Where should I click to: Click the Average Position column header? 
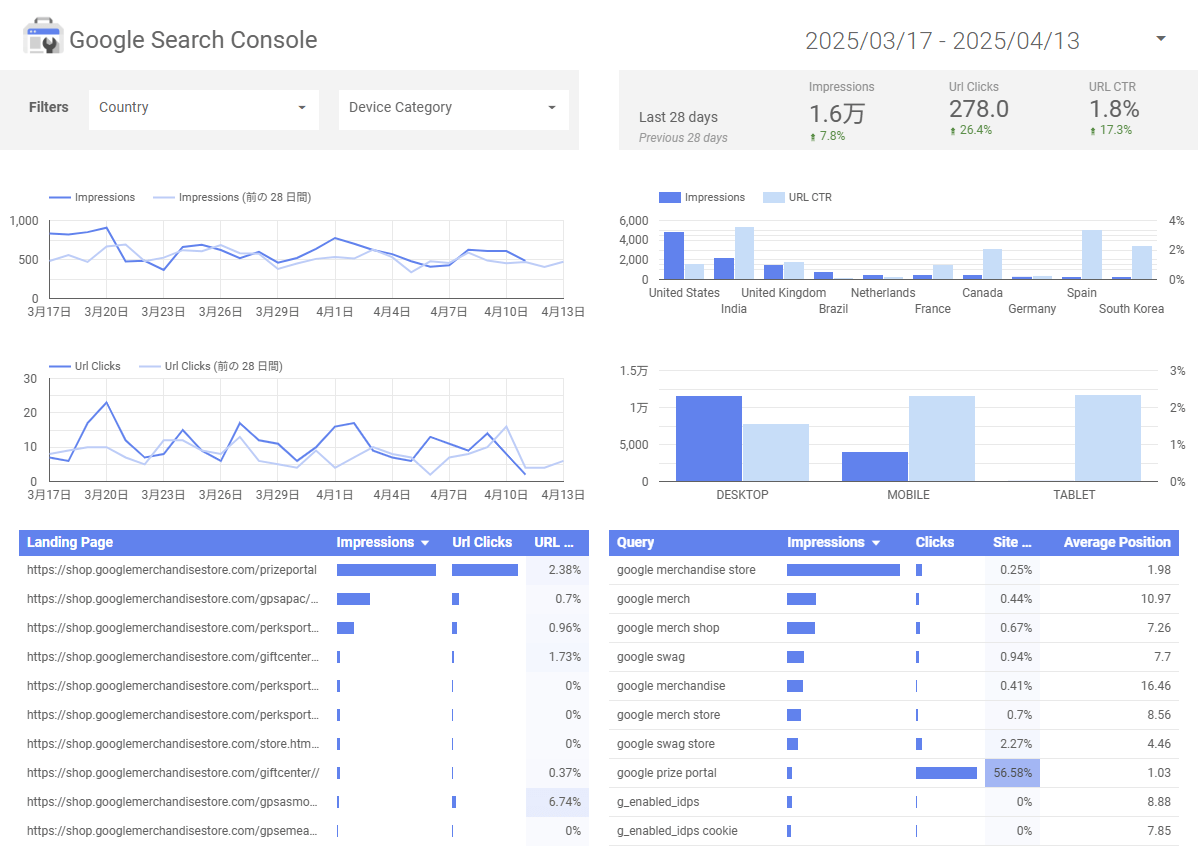pyautogui.click(x=1117, y=543)
